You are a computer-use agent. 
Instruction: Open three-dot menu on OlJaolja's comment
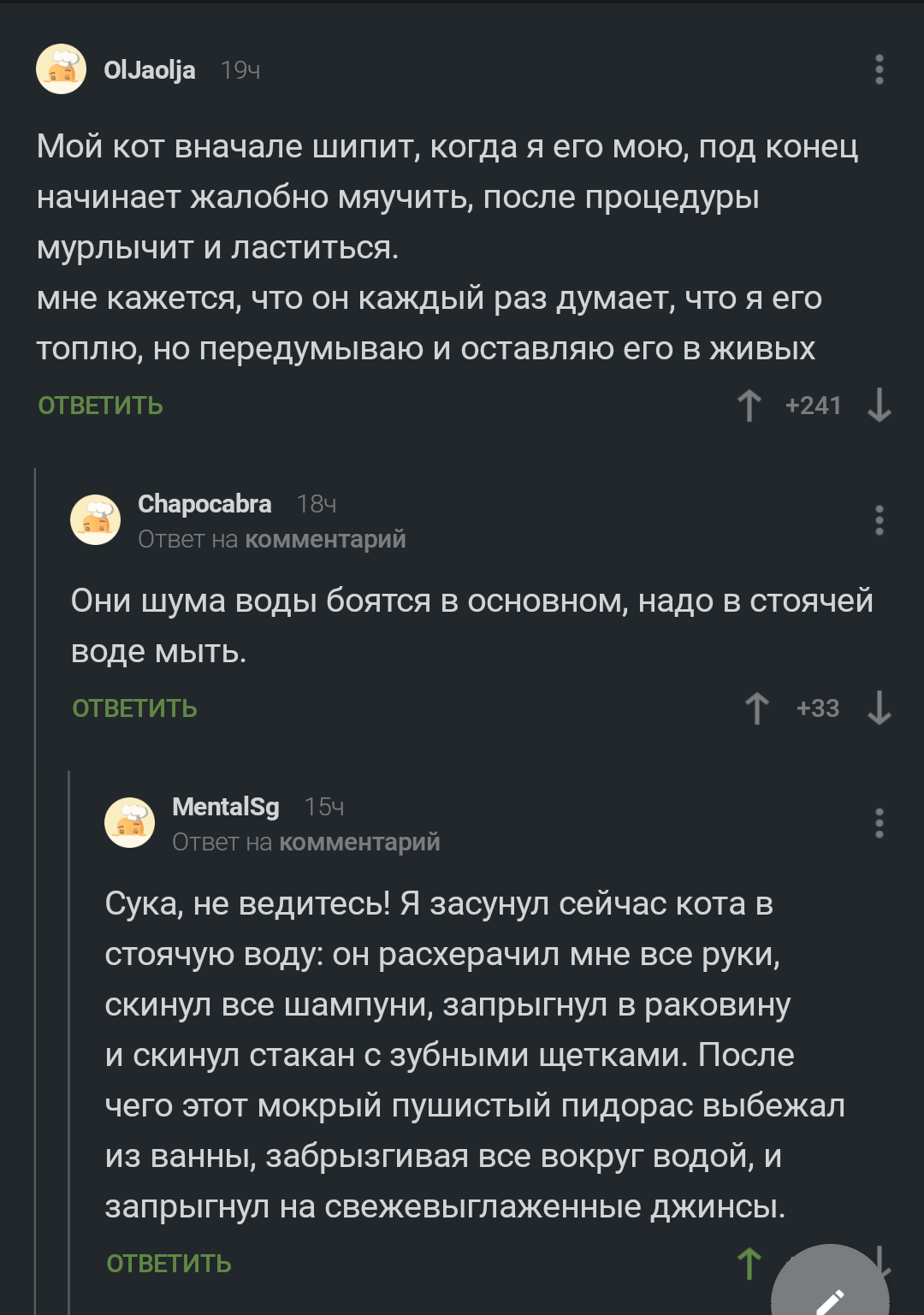880,70
